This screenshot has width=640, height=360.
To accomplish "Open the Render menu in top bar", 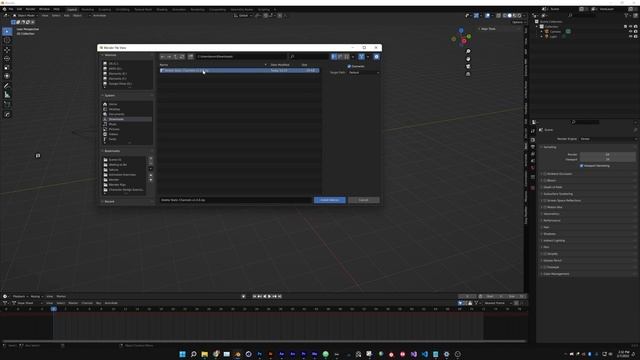I will click(30, 9).
